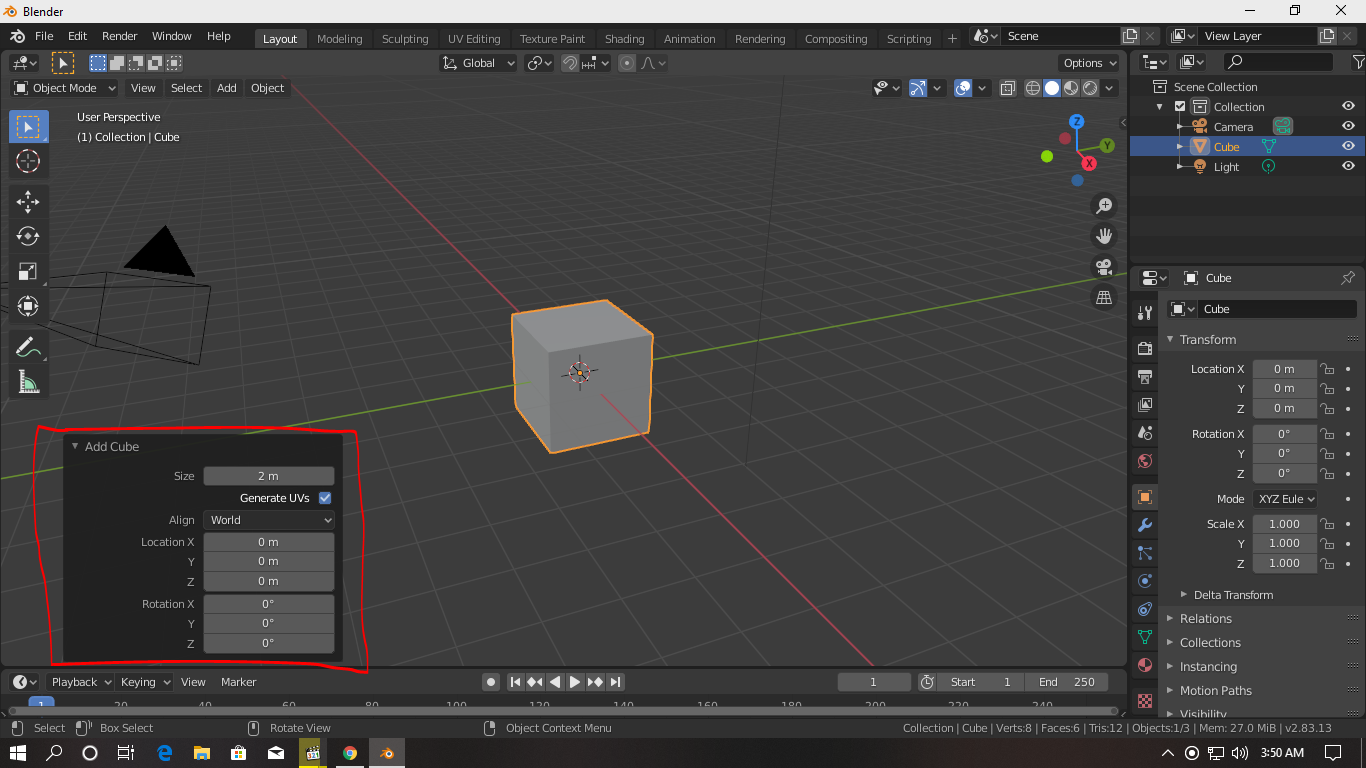Switch viewport shading to wireframe
The height and width of the screenshot is (768, 1366).
(1033, 88)
